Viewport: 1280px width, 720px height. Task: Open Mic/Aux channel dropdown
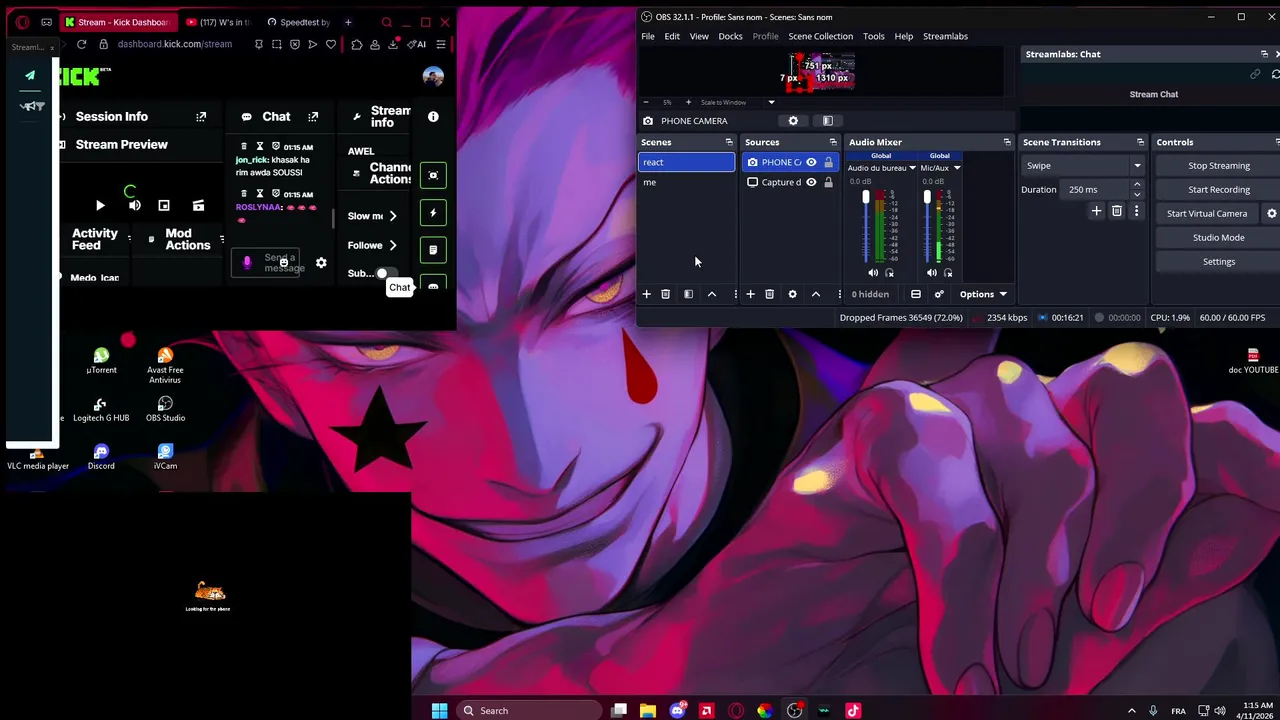point(957,168)
